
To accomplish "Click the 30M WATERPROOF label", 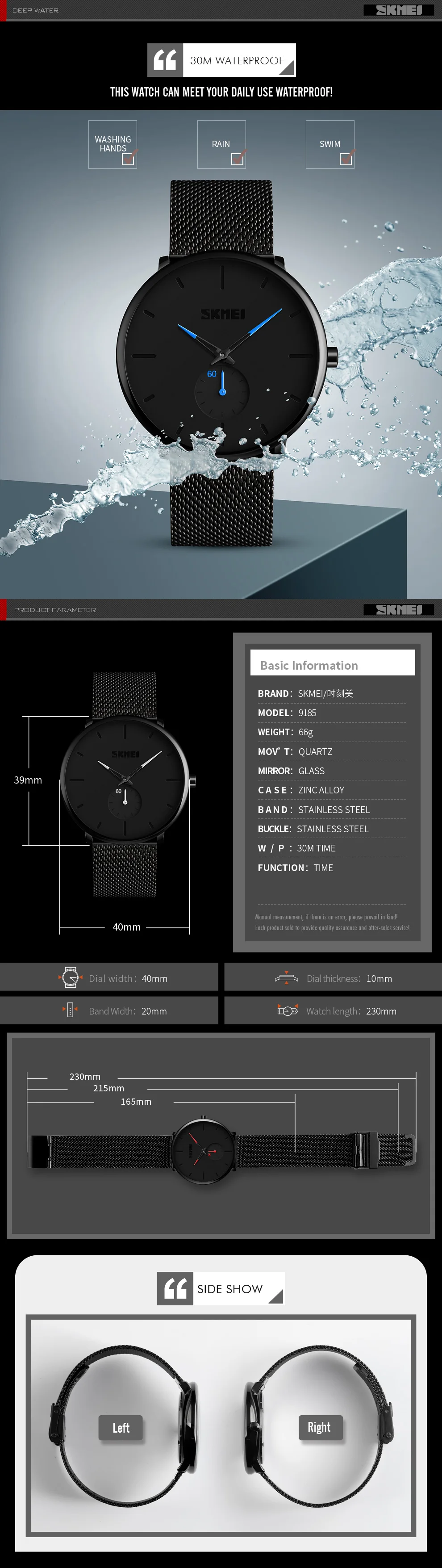I will point(237,60).
